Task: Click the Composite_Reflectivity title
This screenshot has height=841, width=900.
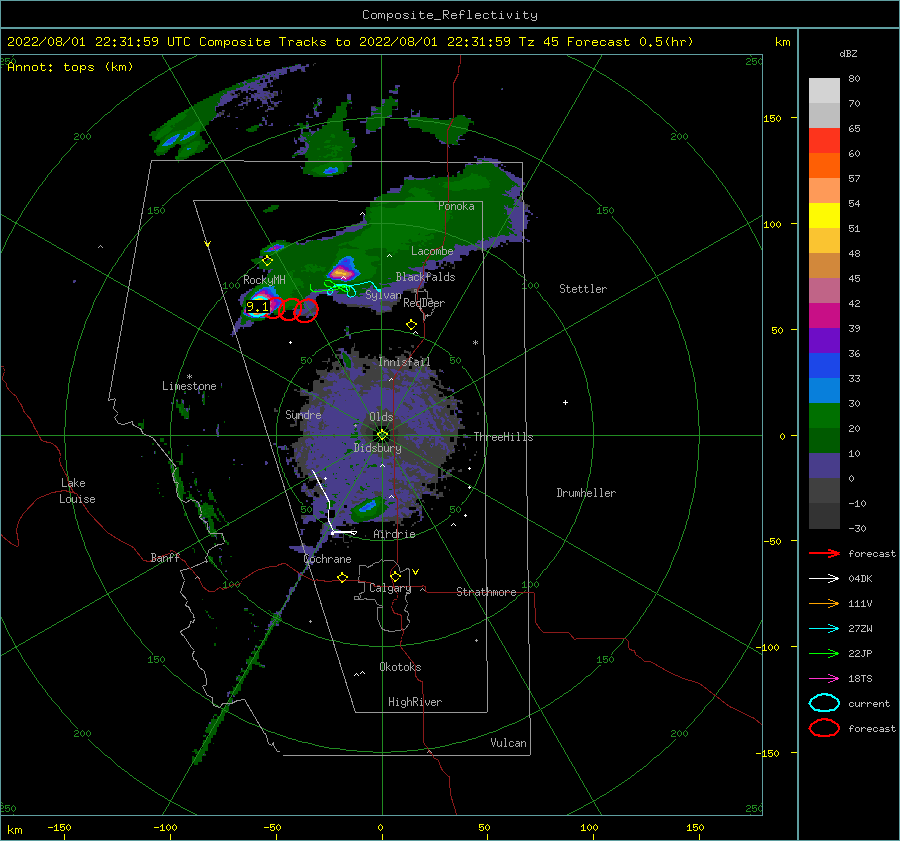Action: pos(450,15)
